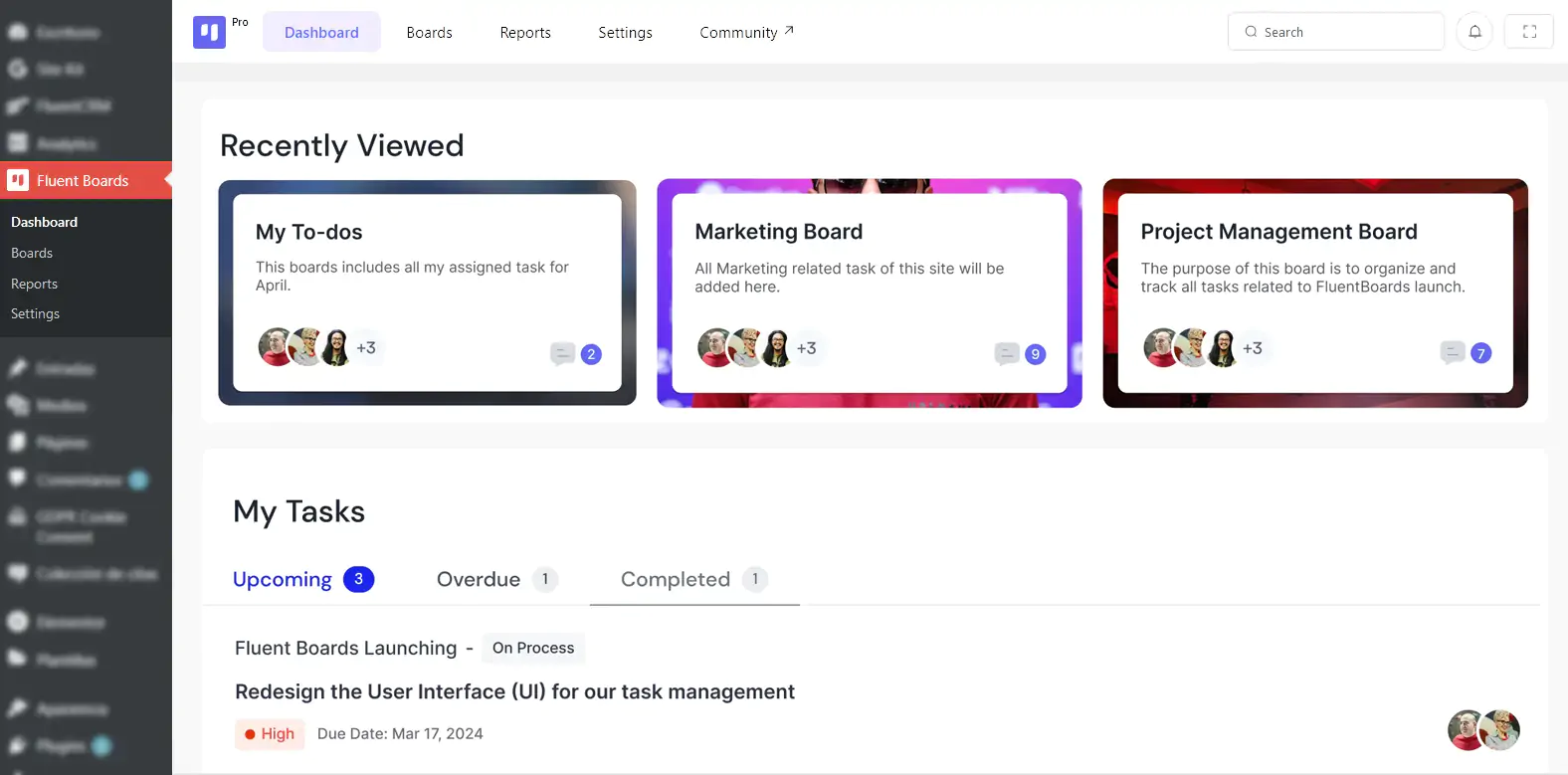Screen dimensions: 1568x775
Task: Click the Fluent Boards Pro logo
Action: 209,32
